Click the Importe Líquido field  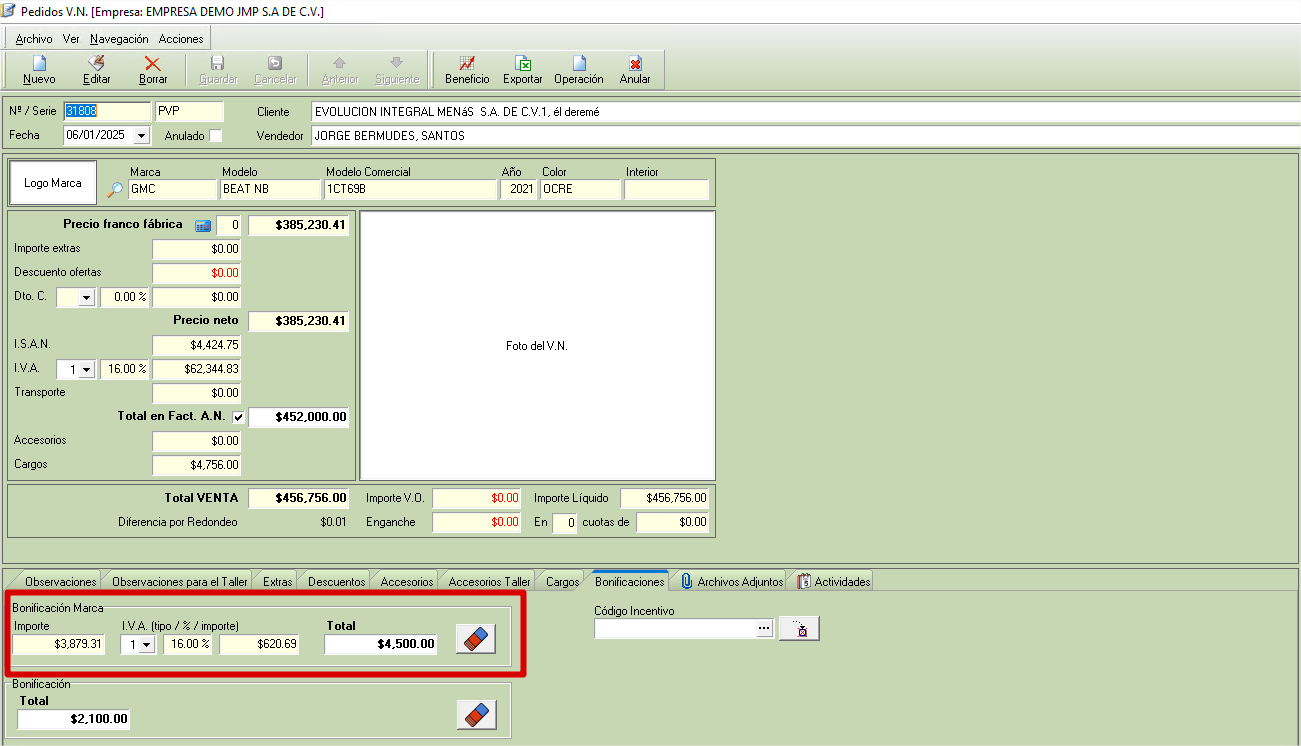point(665,498)
